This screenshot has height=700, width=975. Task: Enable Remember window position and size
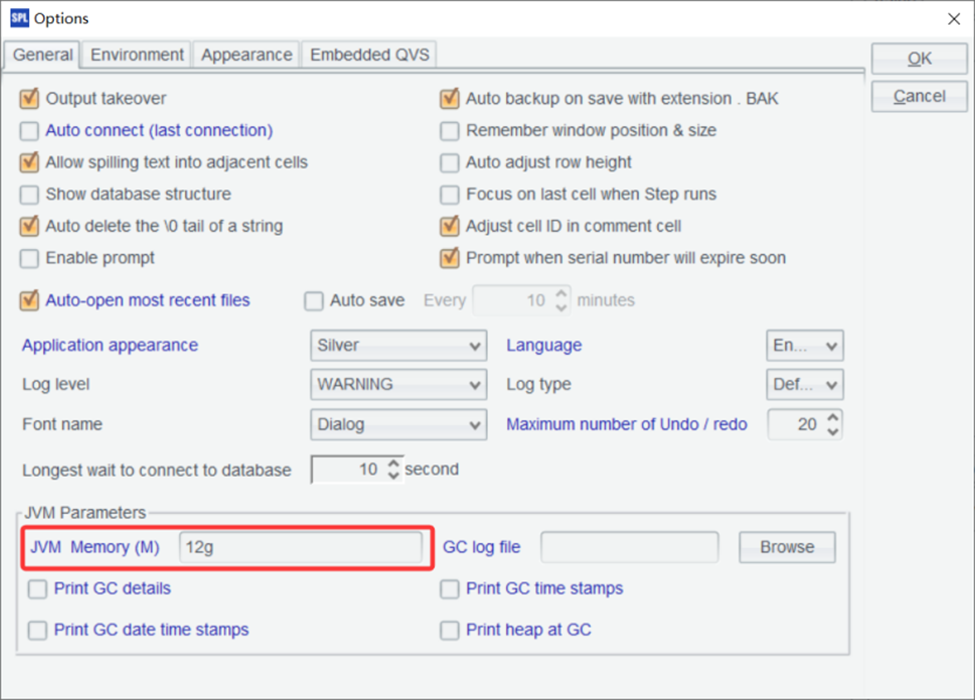point(449,131)
